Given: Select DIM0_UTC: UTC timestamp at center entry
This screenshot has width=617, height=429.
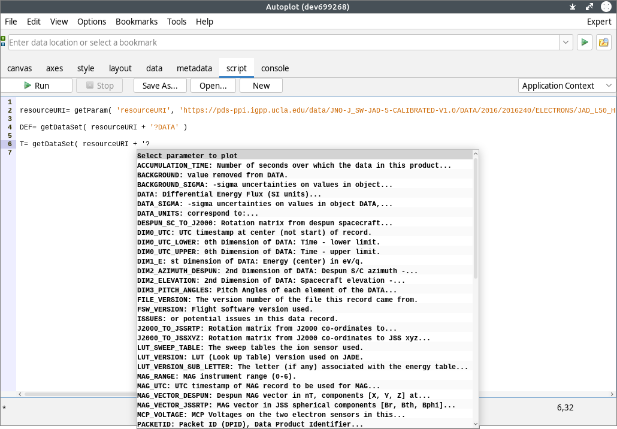Looking at the screenshot, I should [x=305, y=232].
